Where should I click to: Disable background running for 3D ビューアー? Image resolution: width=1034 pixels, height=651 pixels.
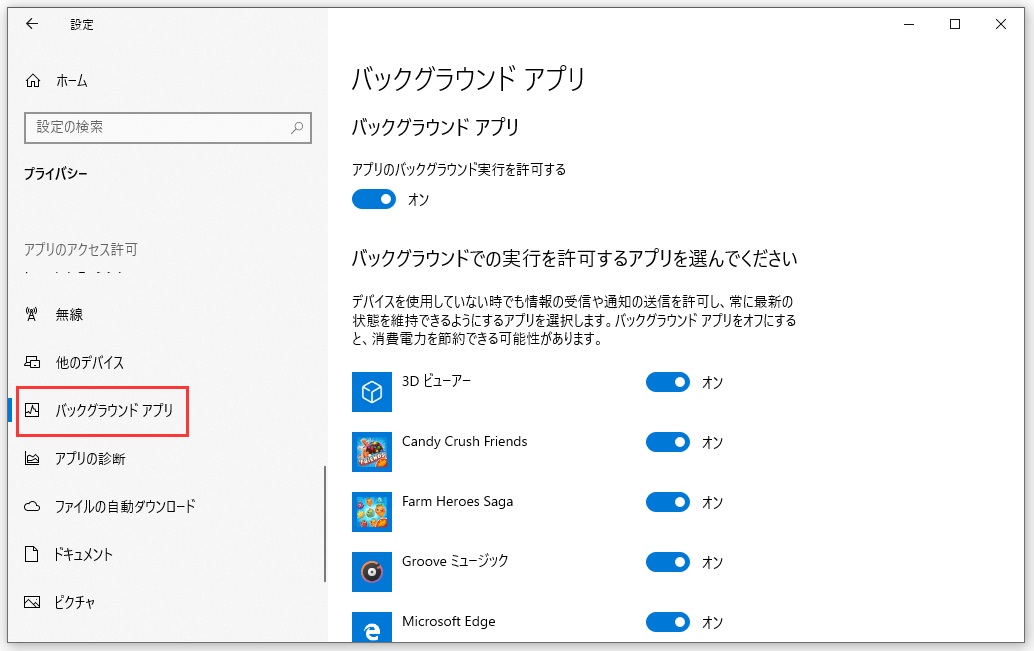(668, 382)
